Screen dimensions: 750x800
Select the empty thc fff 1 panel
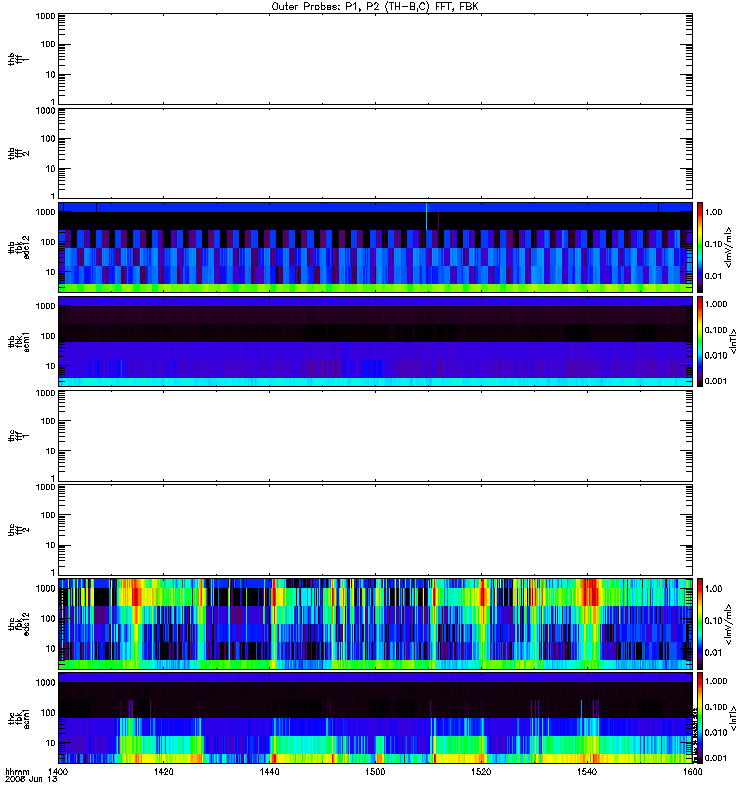(x=375, y=436)
